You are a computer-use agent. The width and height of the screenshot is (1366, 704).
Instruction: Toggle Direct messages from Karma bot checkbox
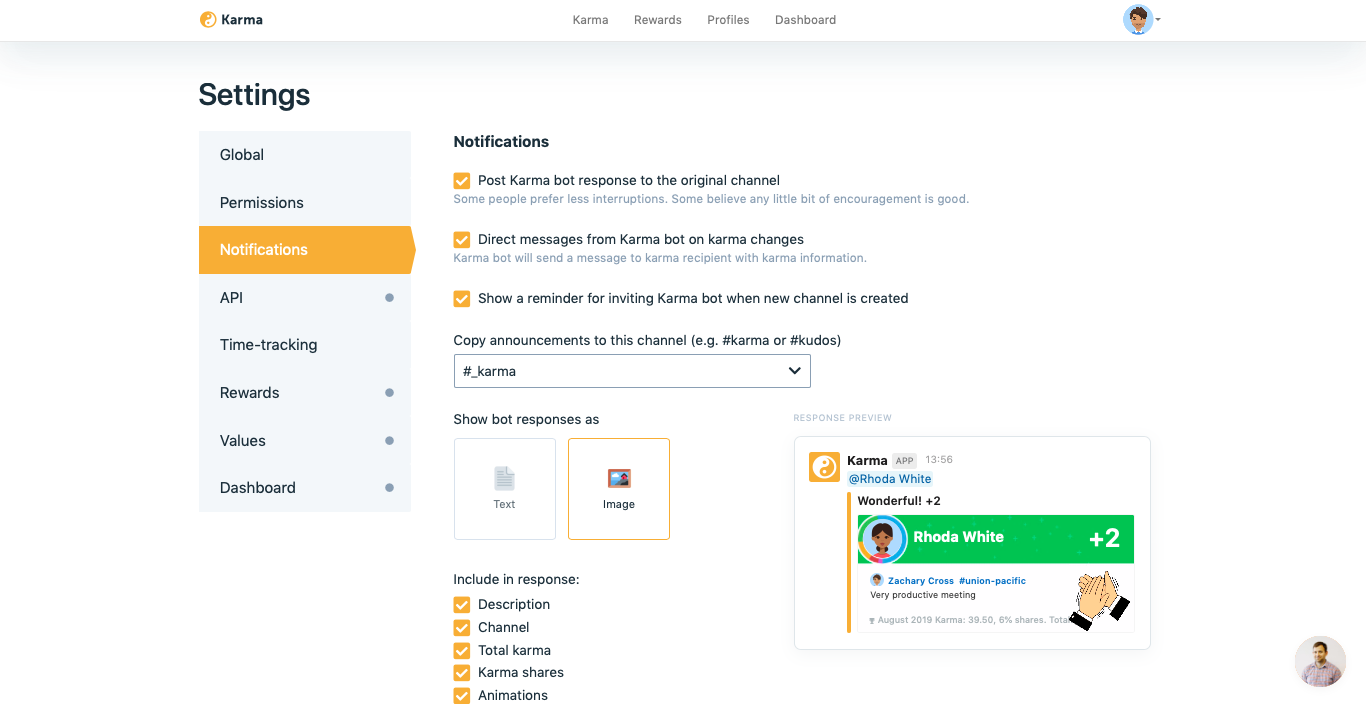[x=462, y=240]
